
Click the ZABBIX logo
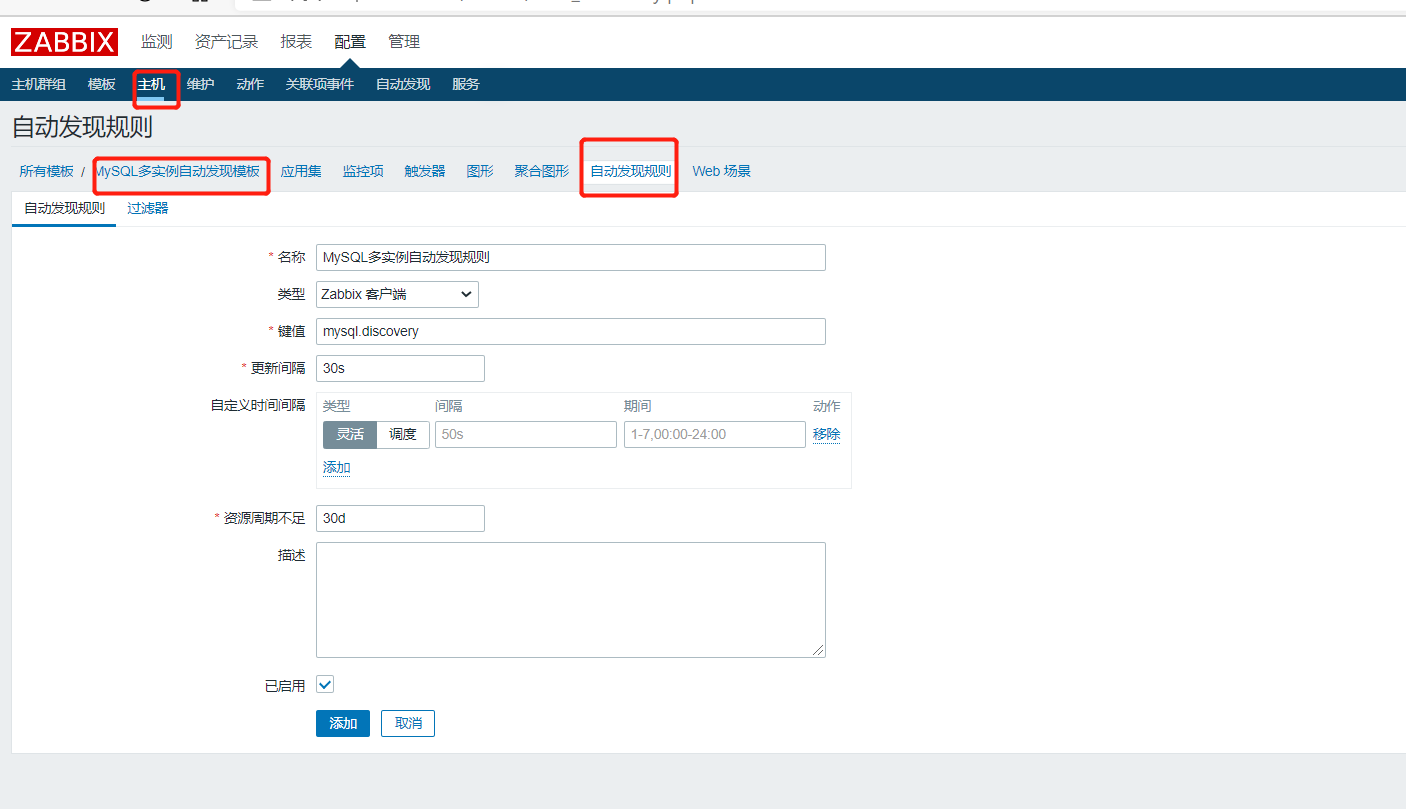65,42
